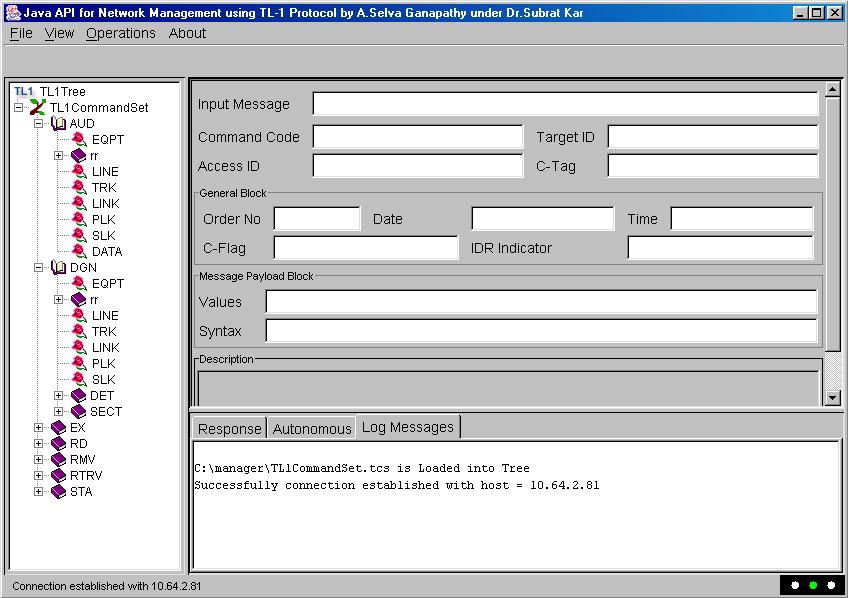This screenshot has width=848, height=598.
Task: Click the rose icon beside SLK under DGN
Action: tap(79, 379)
